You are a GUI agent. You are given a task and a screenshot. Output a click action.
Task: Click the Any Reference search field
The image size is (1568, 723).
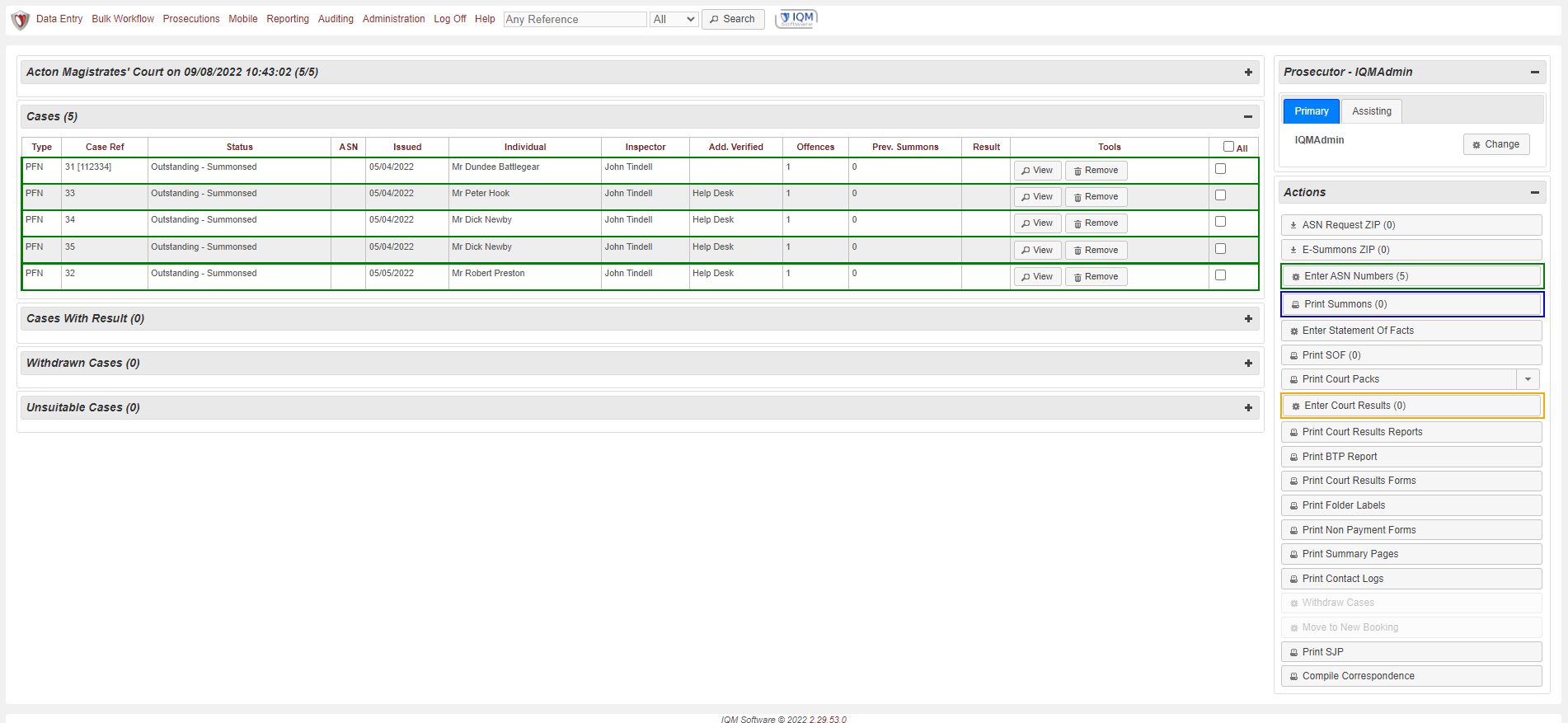575,19
